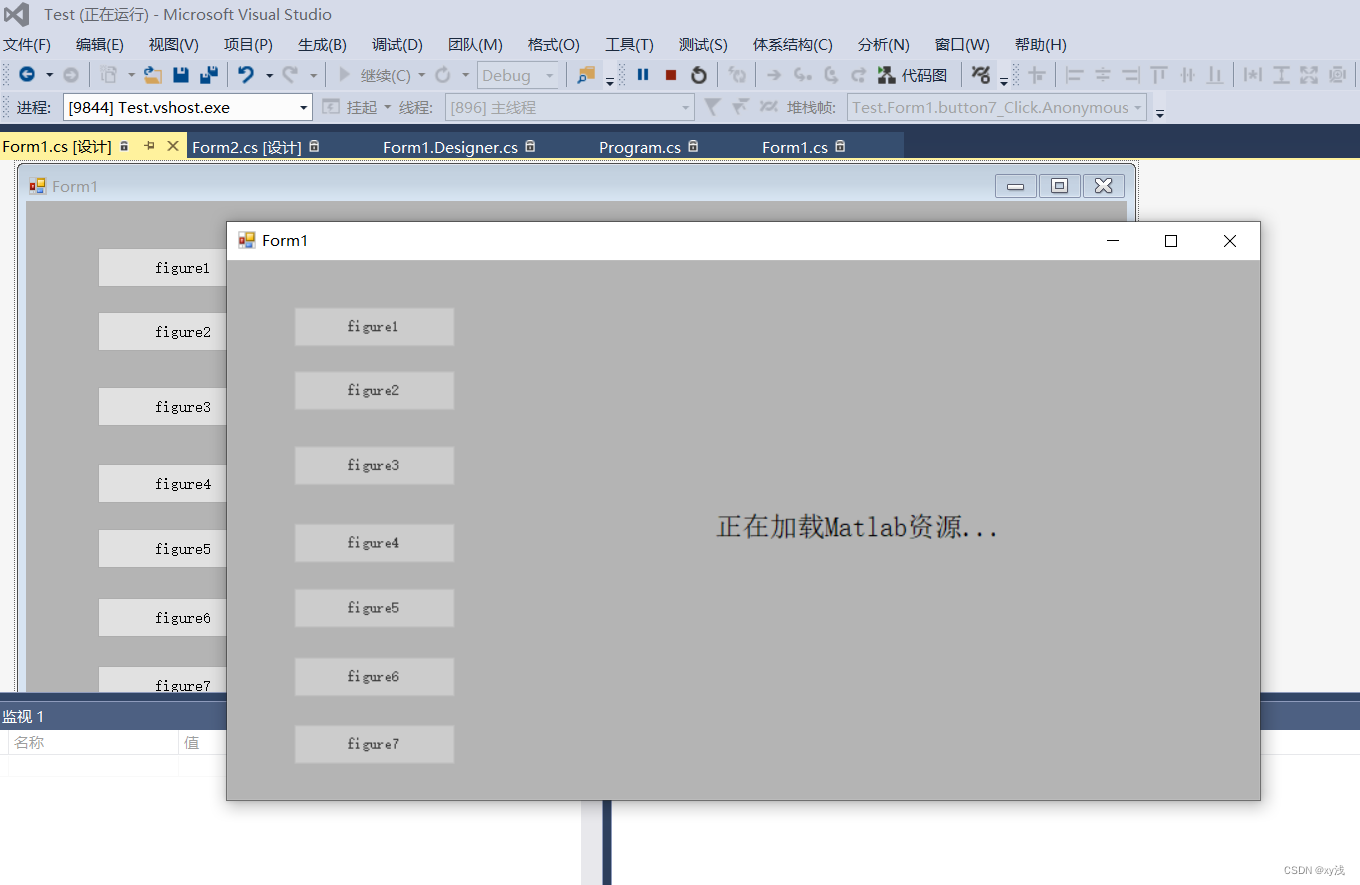Click the Make Same Height icon

1281,75
